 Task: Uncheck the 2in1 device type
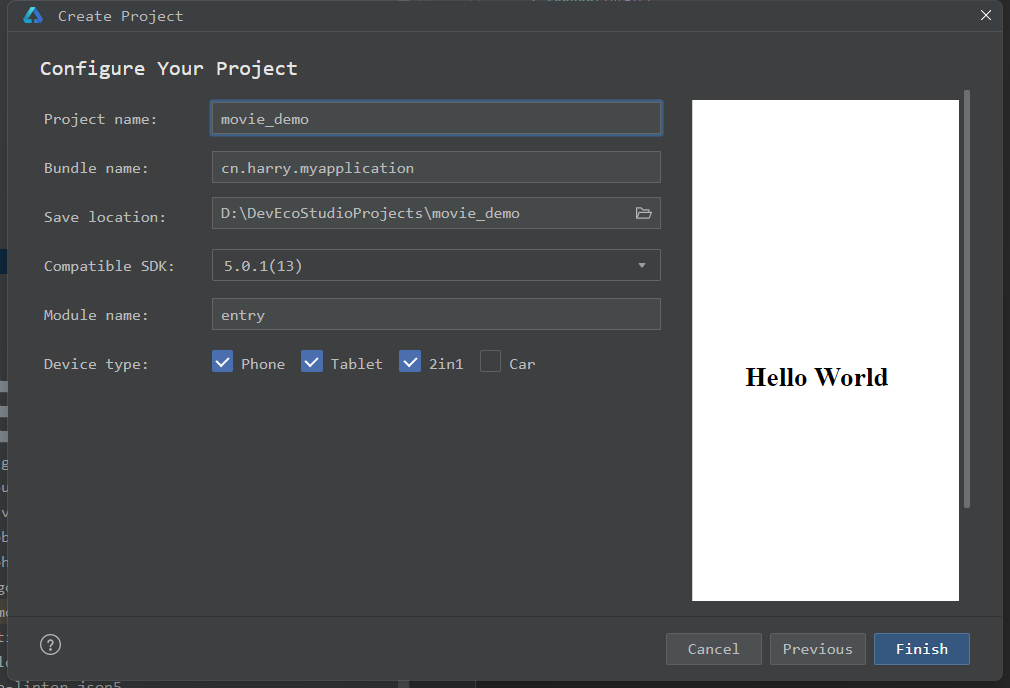(410, 362)
